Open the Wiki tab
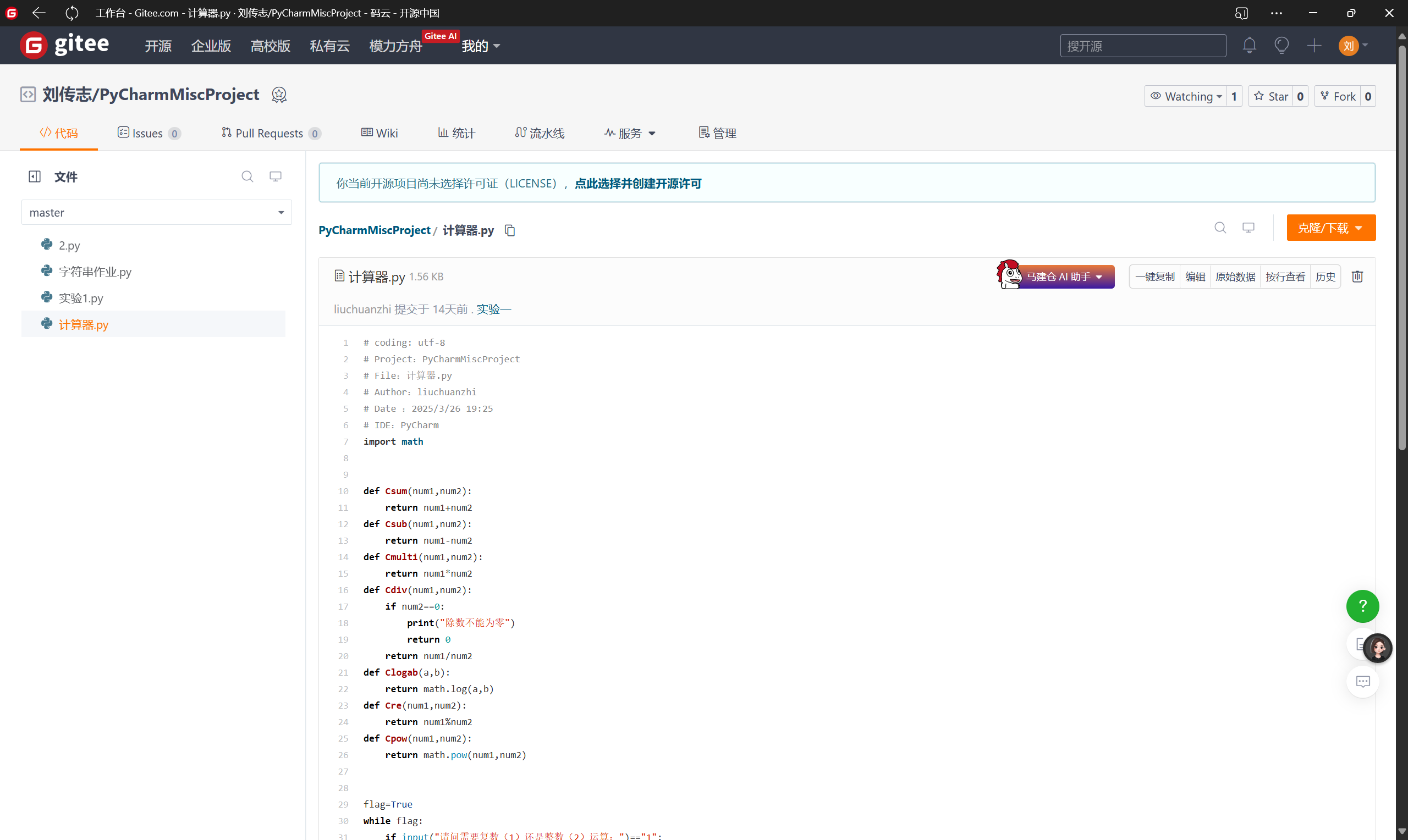 380,133
